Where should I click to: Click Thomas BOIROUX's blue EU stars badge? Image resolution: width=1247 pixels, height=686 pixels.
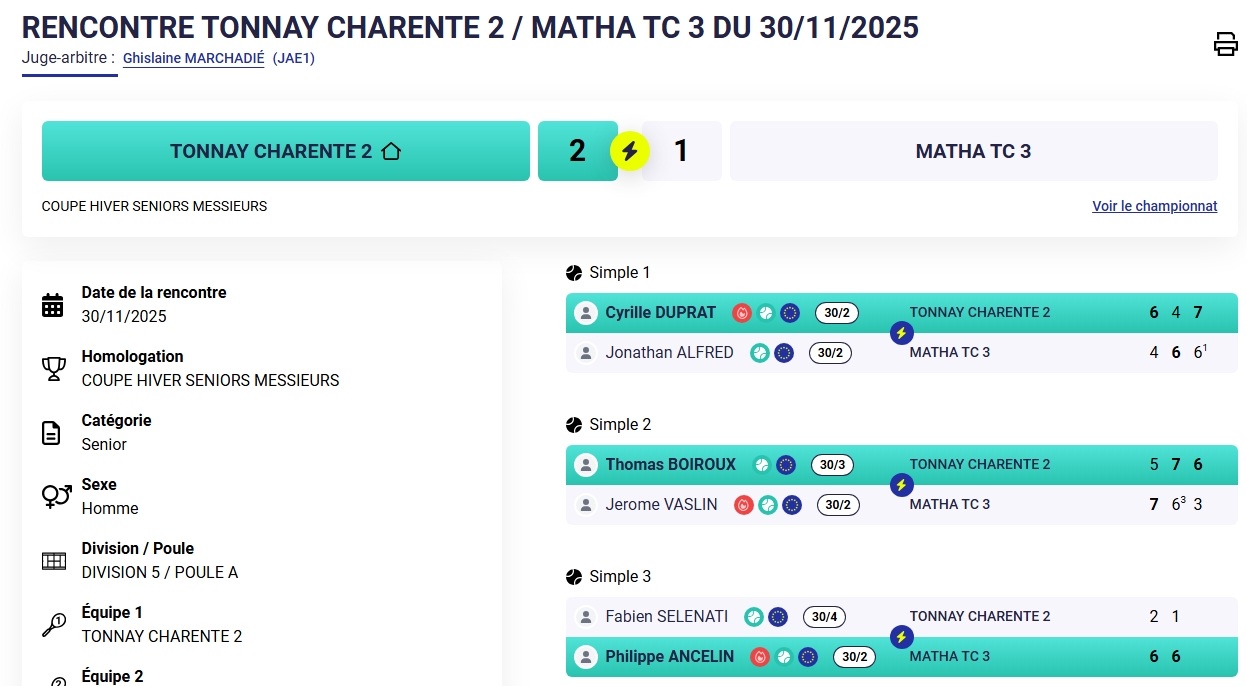click(x=786, y=465)
